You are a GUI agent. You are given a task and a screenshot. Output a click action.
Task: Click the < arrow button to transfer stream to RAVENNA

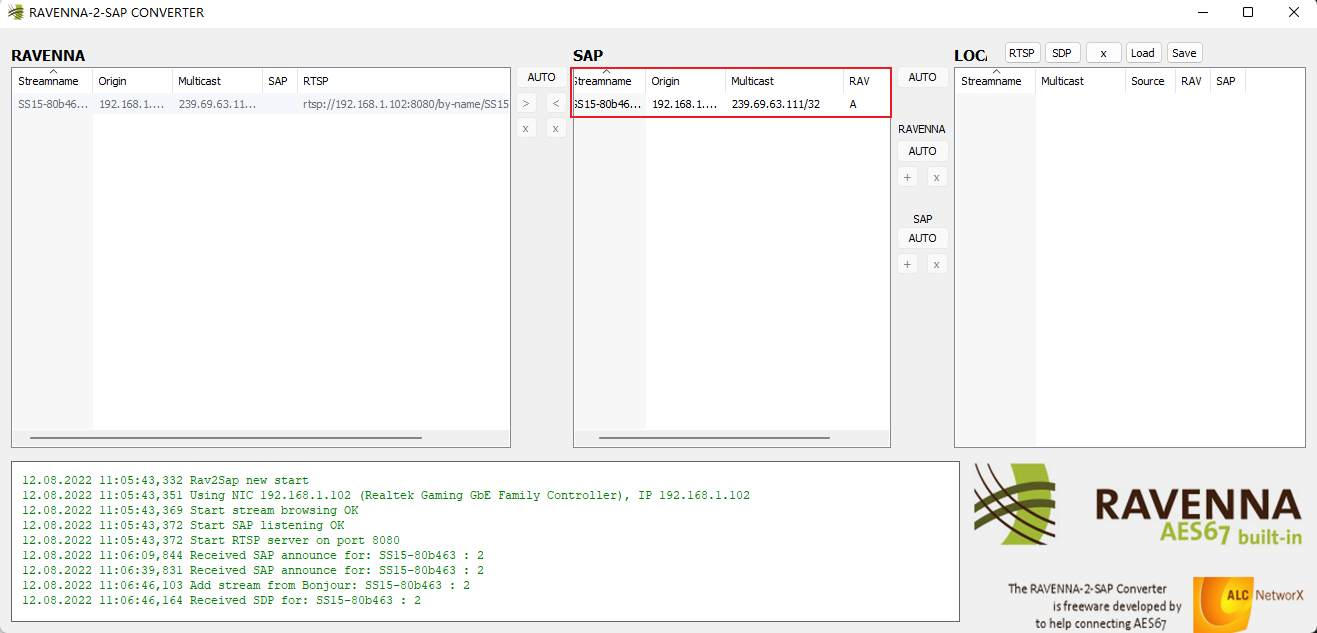click(556, 103)
